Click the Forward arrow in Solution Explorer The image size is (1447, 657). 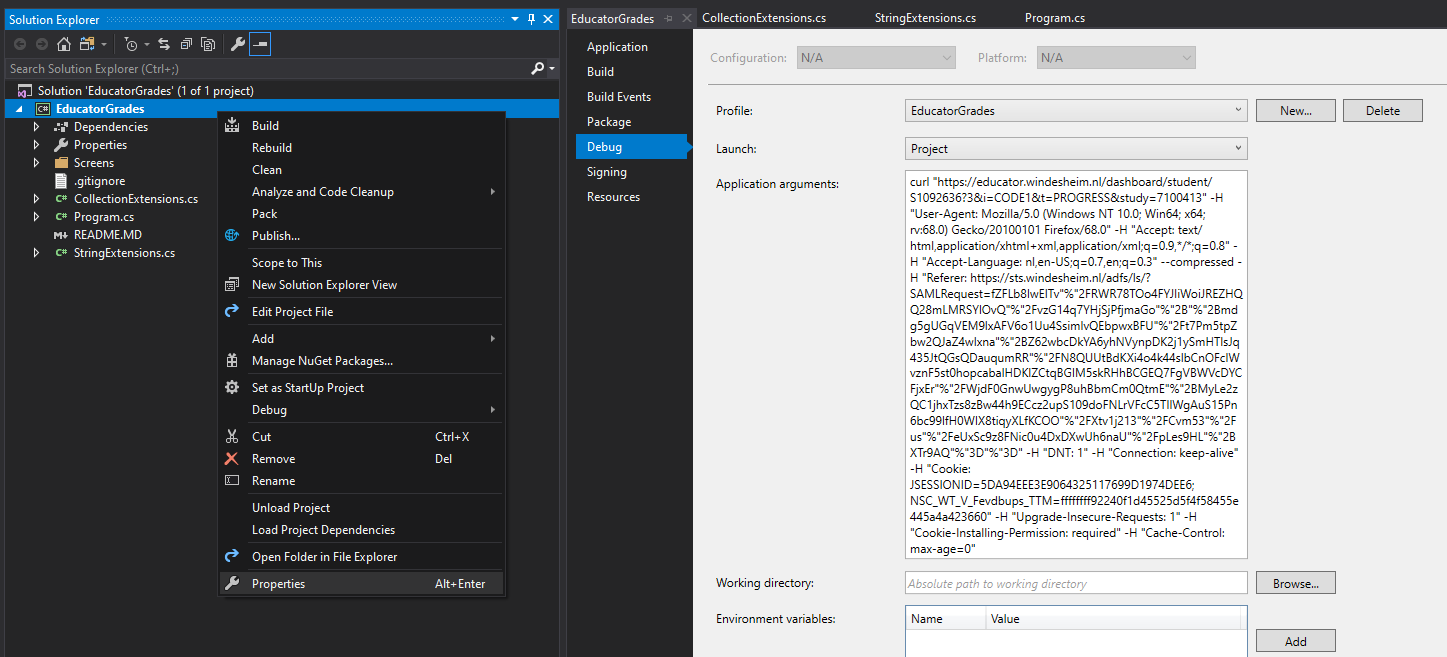42,44
